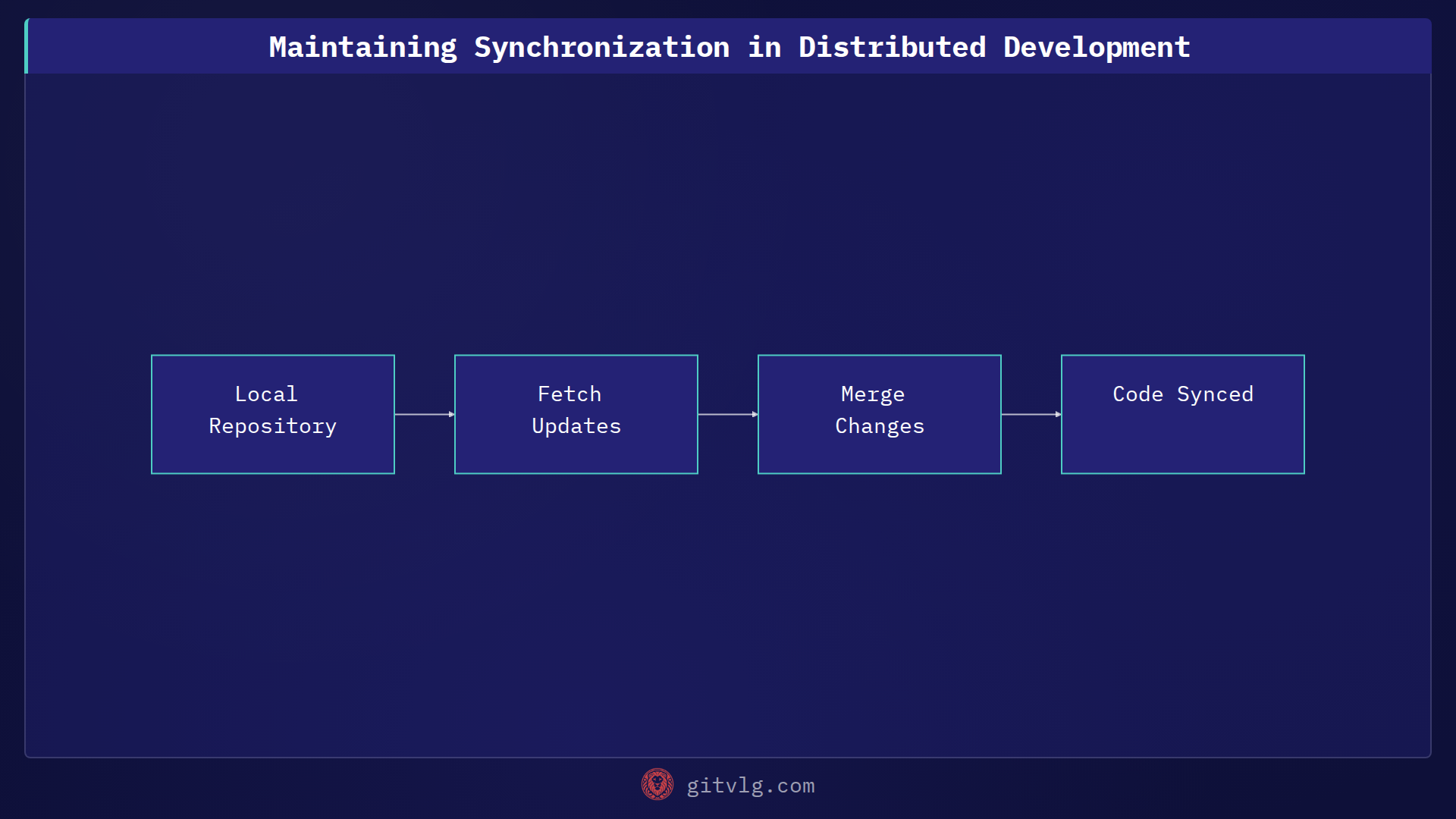Viewport: 1456px width, 819px height.
Task: Select the Code Synced box
Action: pos(1183,414)
